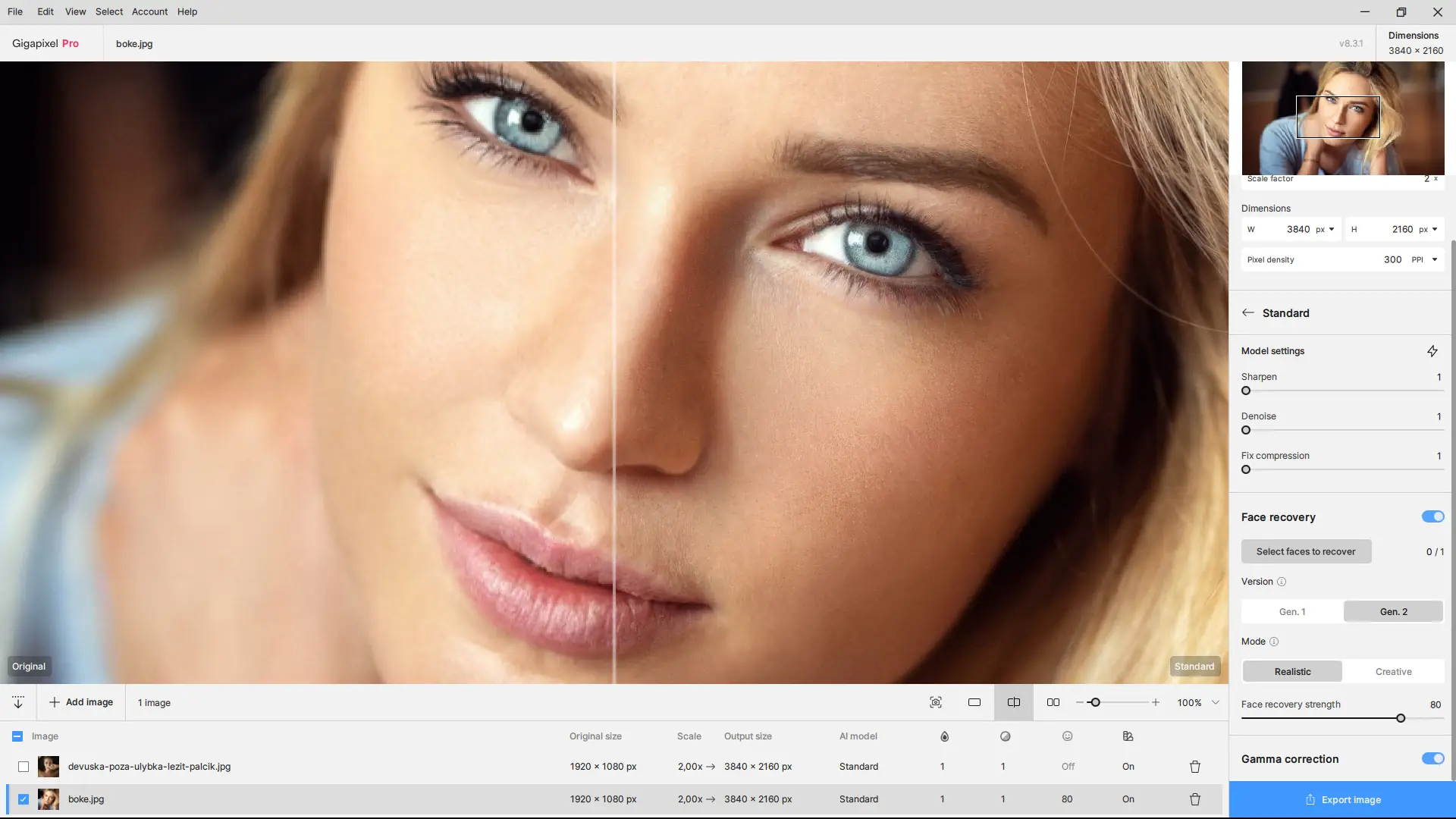This screenshot has height=819, width=1456.
Task: Open the Account menu
Action: pyautogui.click(x=149, y=11)
